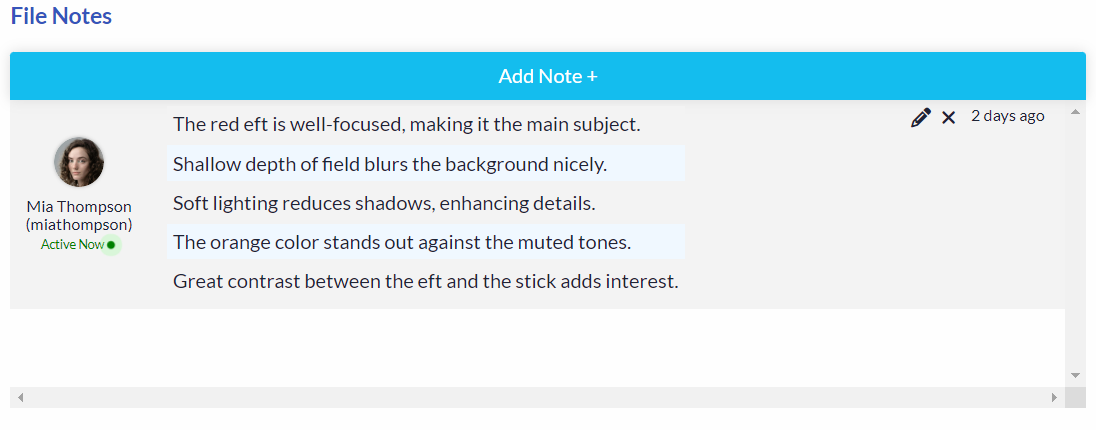Click the horizontal scrollbar track
Image resolution: width=1096 pixels, height=430 pixels.
coord(537,397)
